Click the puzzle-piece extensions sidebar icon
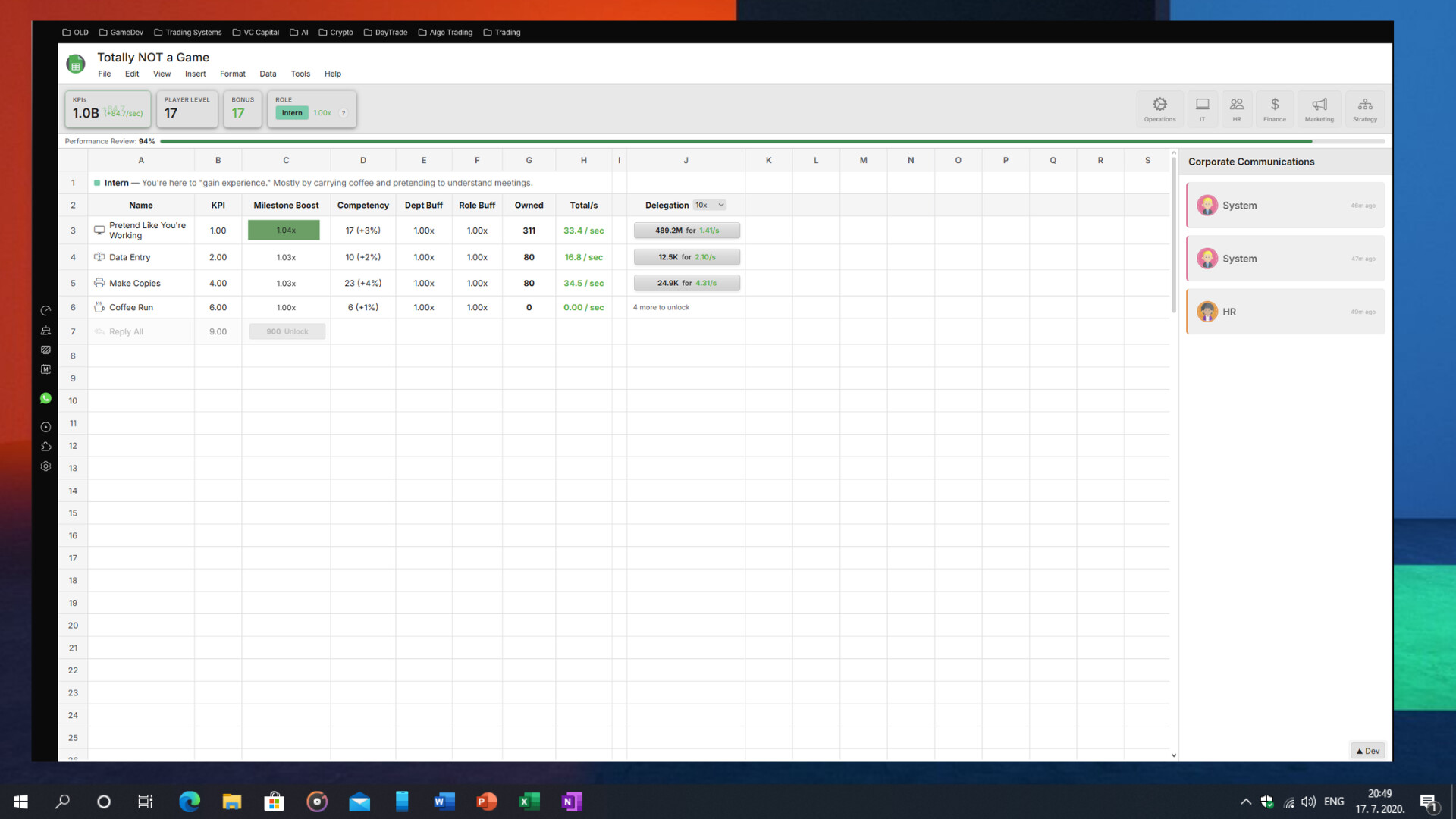The width and height of the screenshot is (1456, 819). coord(45,447)
